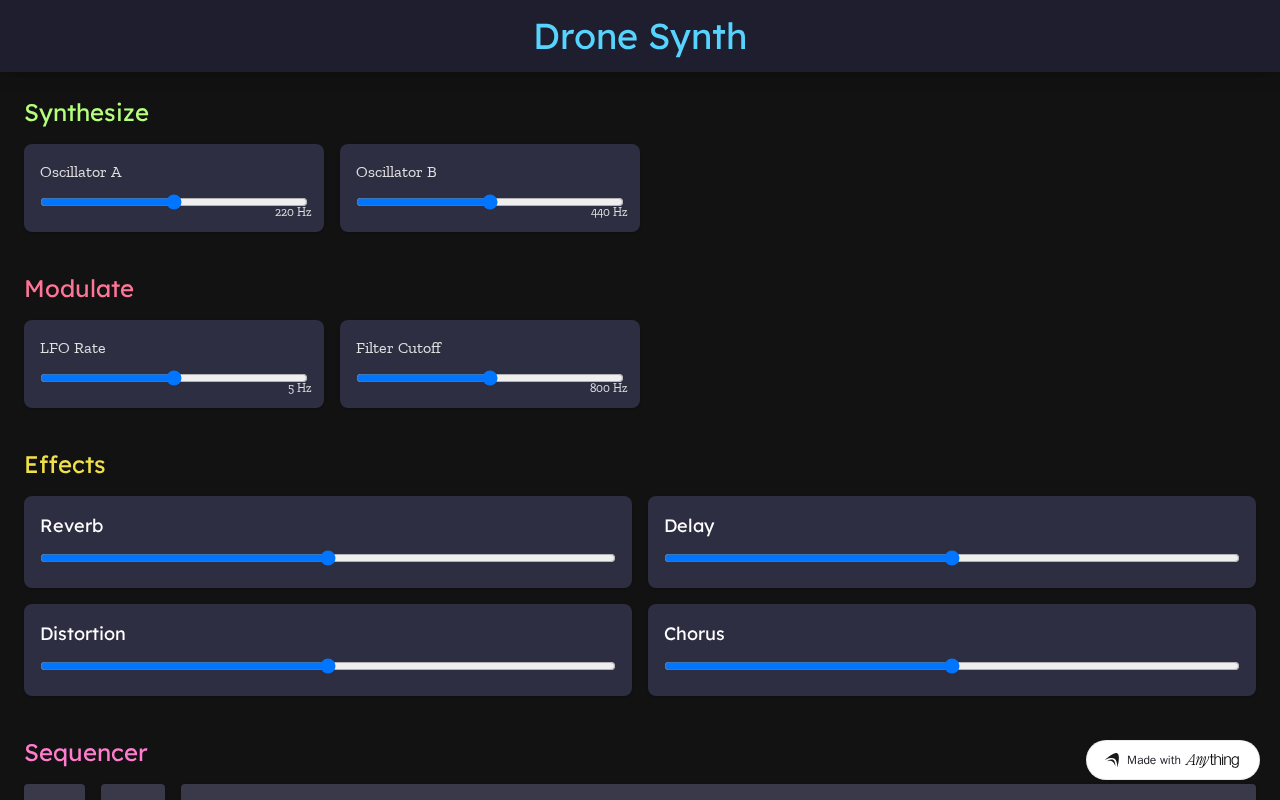1280x800 pixels.
Task: Click the Synthesize section heading
Action: pos(87,113)
